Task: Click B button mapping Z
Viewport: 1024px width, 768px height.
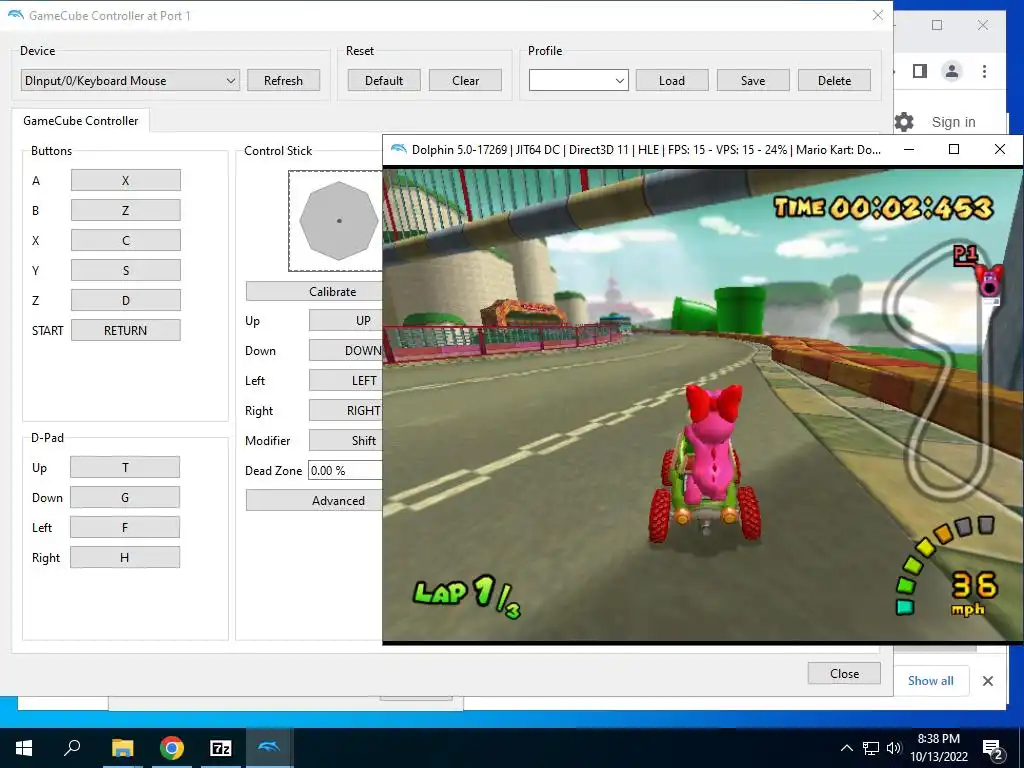Action: (125, 210)
